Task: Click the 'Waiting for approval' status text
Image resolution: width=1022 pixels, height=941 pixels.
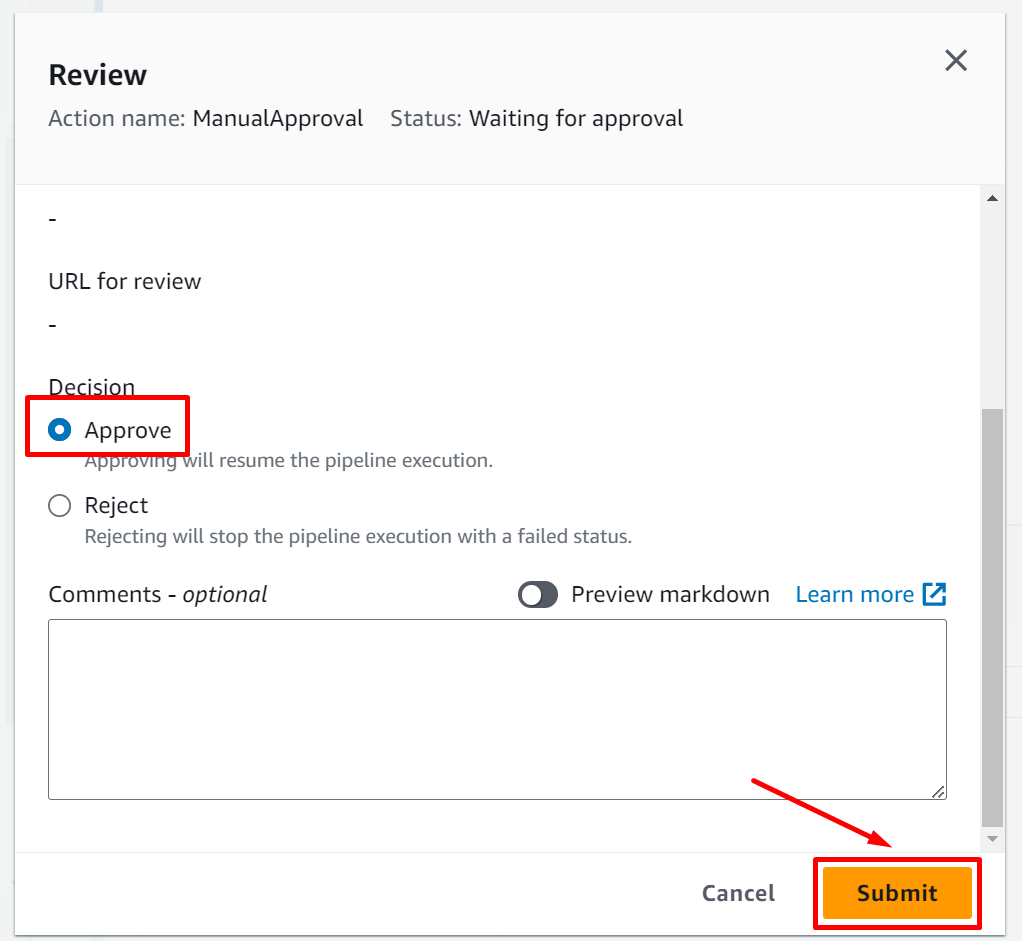Action: 576,119
